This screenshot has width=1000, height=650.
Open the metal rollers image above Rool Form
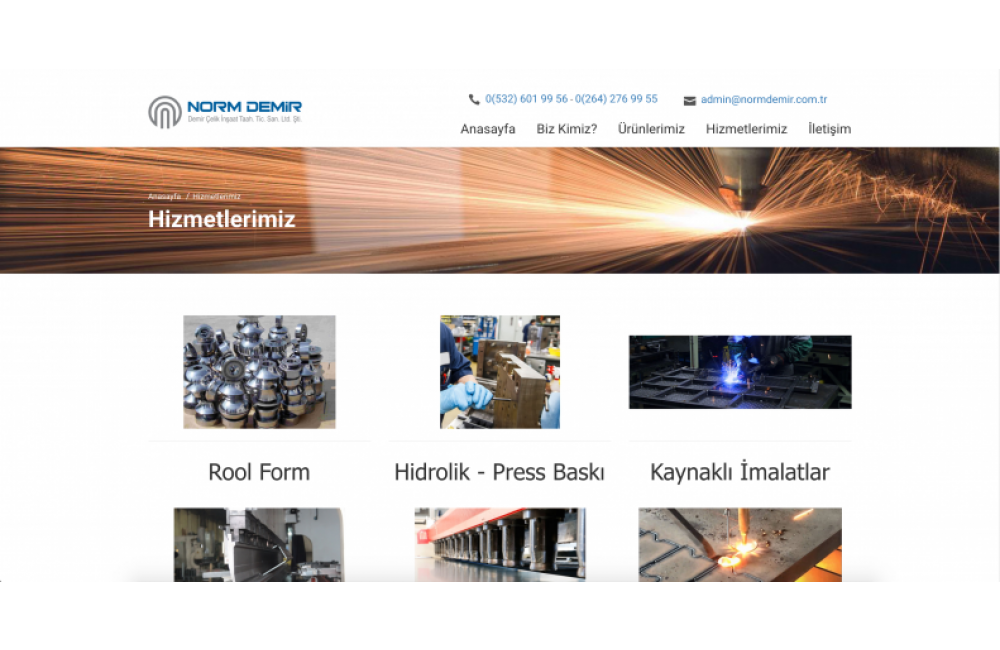[259, 372]
